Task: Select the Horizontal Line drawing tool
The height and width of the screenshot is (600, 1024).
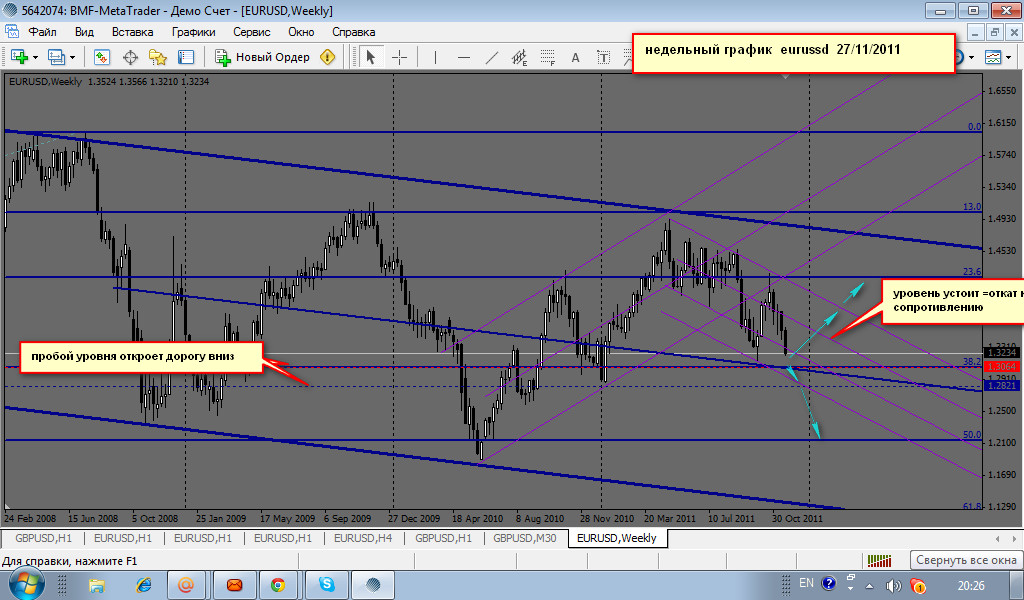Action: (464, 57)
